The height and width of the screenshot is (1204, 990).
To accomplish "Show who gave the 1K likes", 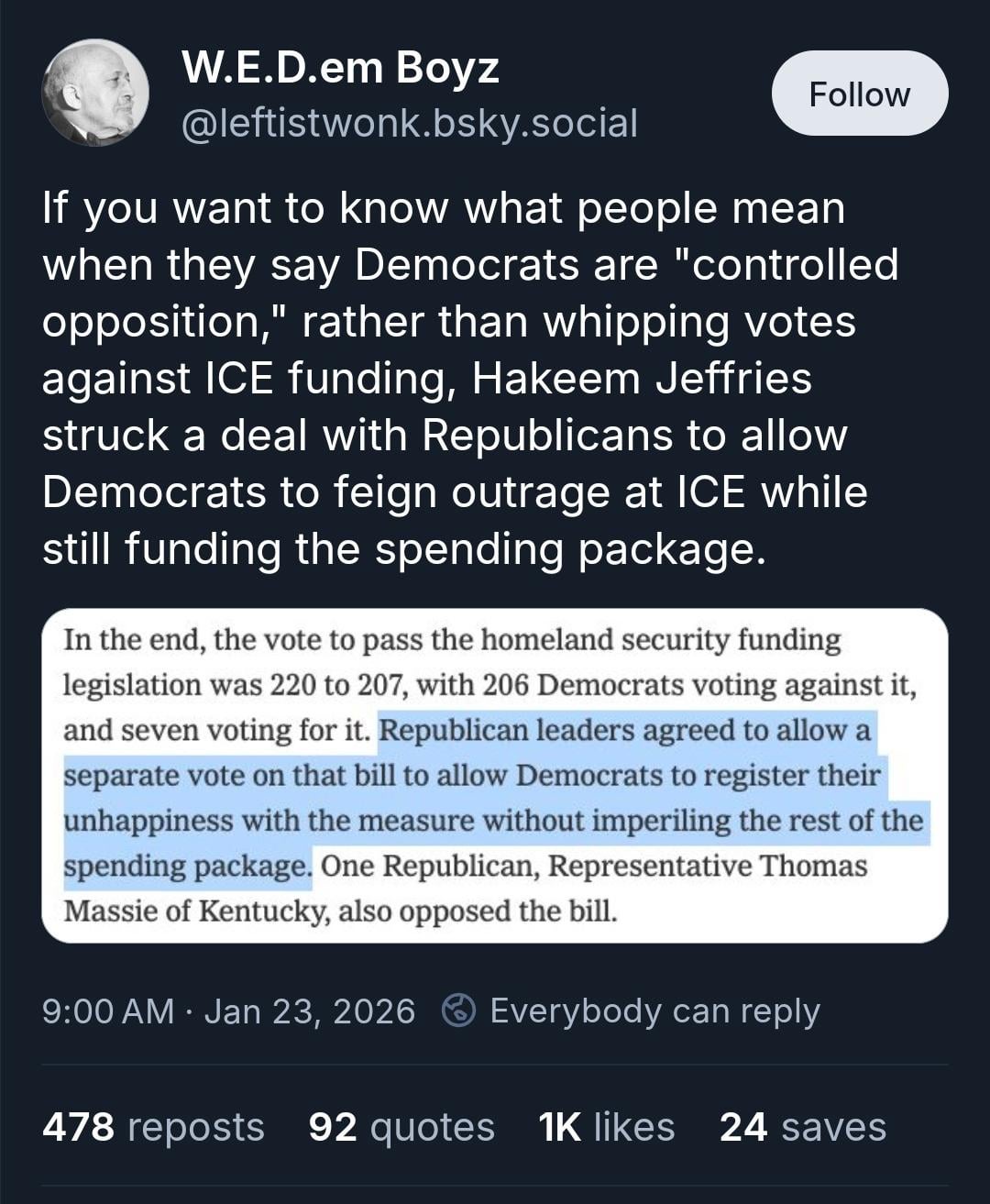I will [607, 1127].
